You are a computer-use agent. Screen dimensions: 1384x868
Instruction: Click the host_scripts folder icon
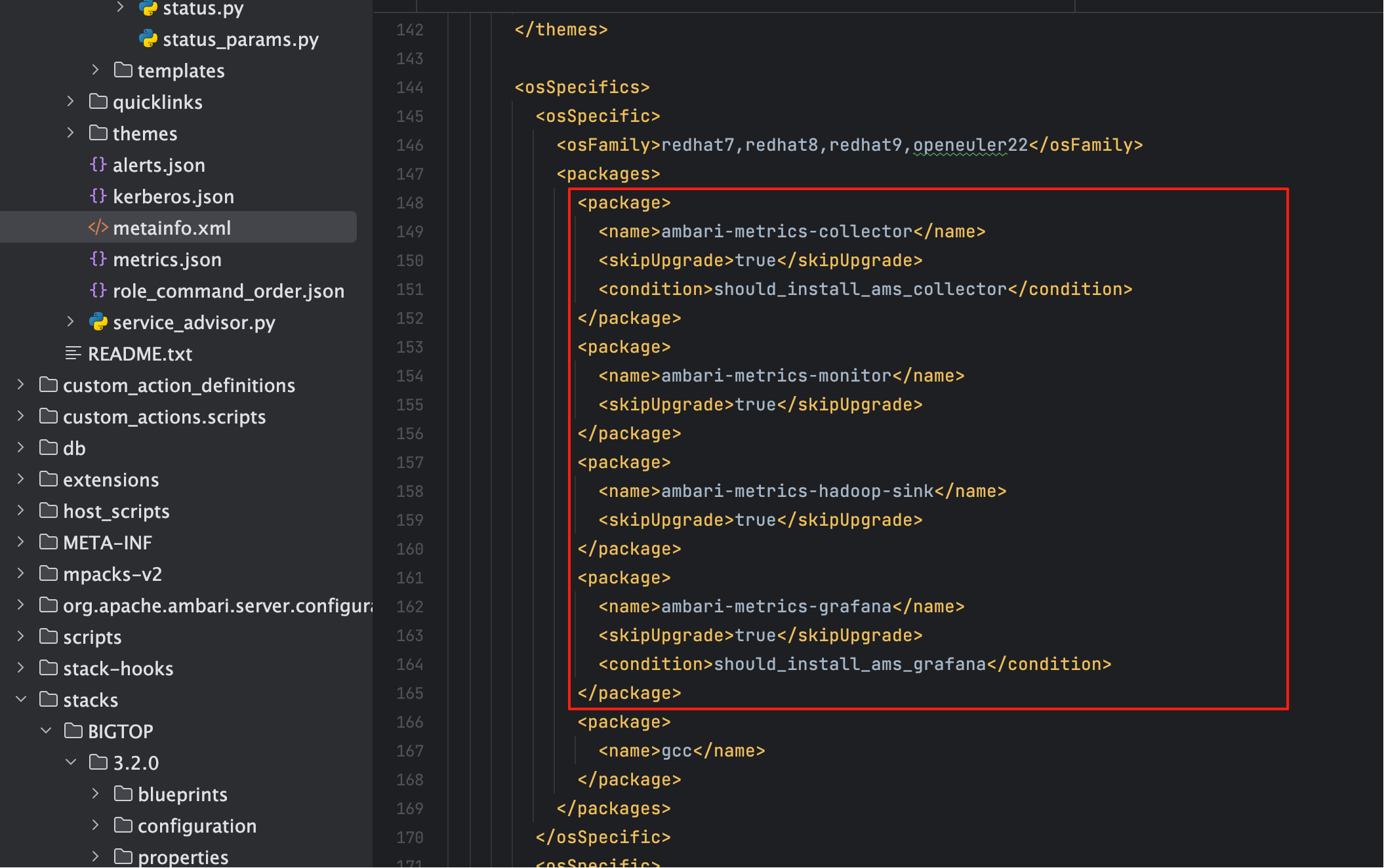click(x=49, y=511)
